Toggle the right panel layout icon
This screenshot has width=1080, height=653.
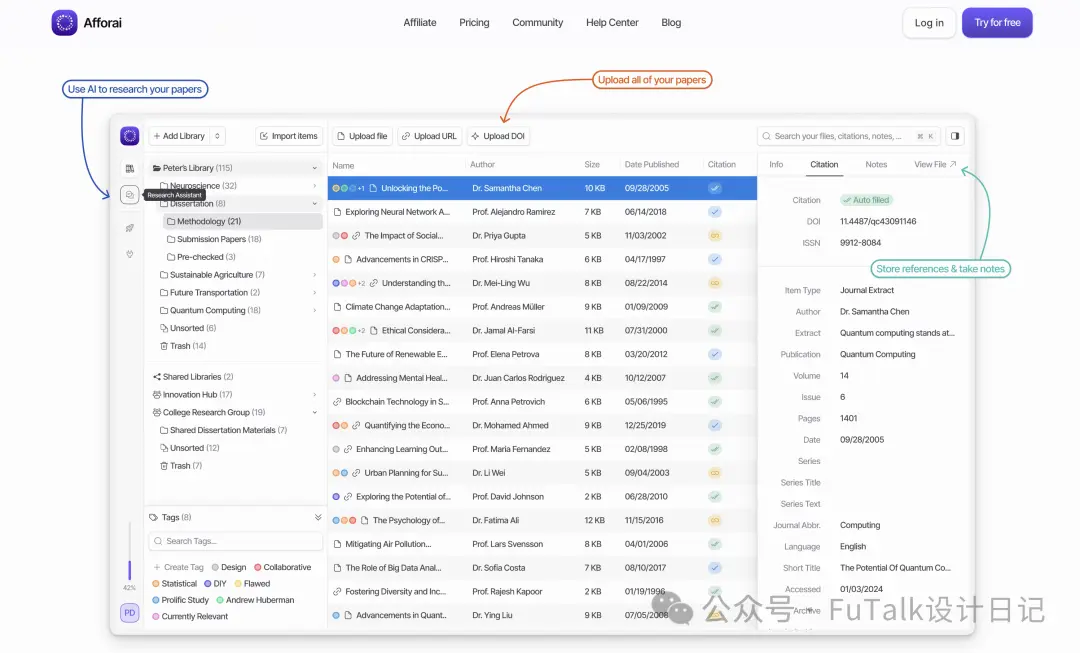point(955,136)
